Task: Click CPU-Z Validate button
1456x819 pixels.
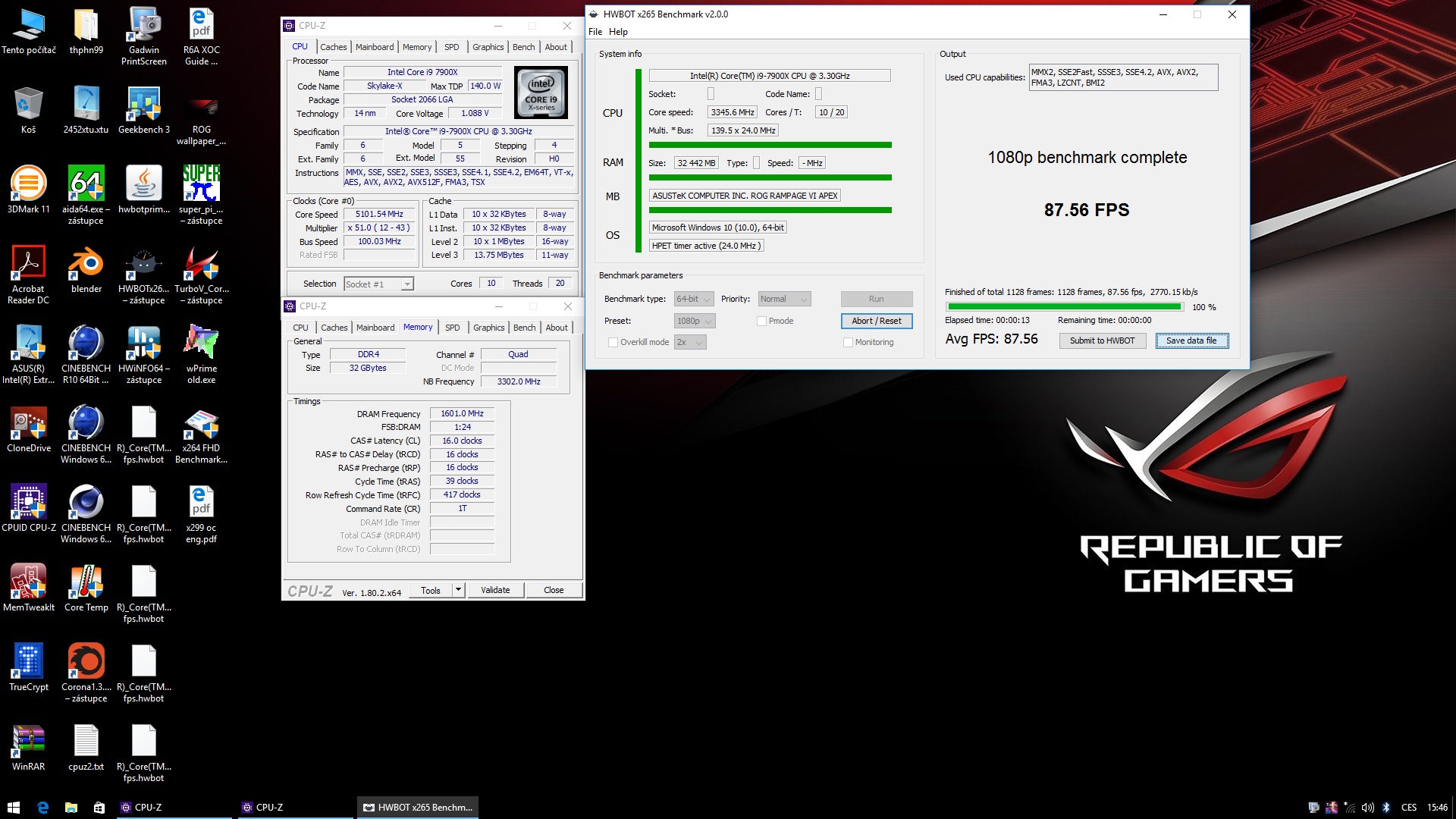Action: click(x=495, y=590)
